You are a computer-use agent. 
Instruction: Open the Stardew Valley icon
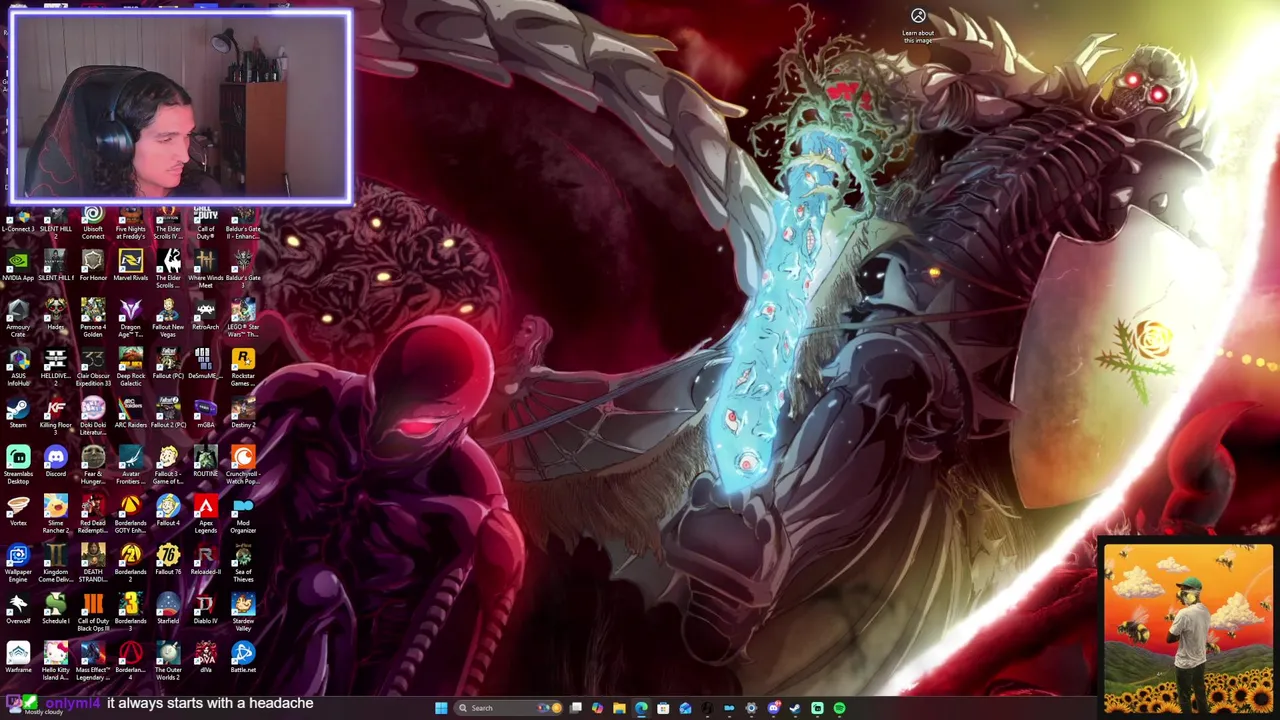point(243,612)
